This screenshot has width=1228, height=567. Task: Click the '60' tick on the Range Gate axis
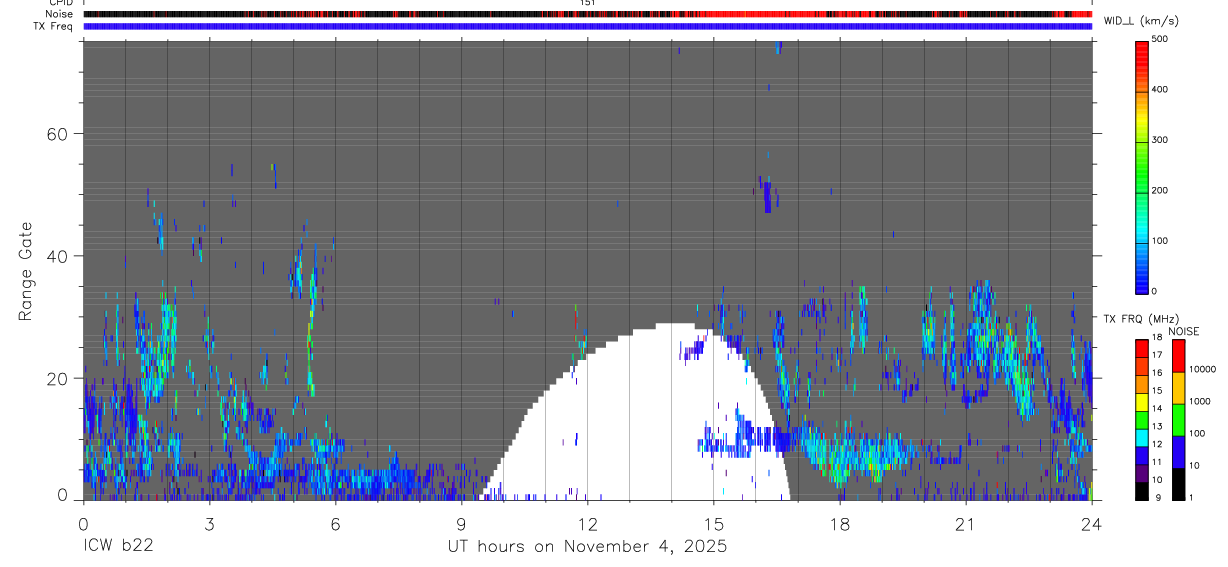tap(56, 134)
